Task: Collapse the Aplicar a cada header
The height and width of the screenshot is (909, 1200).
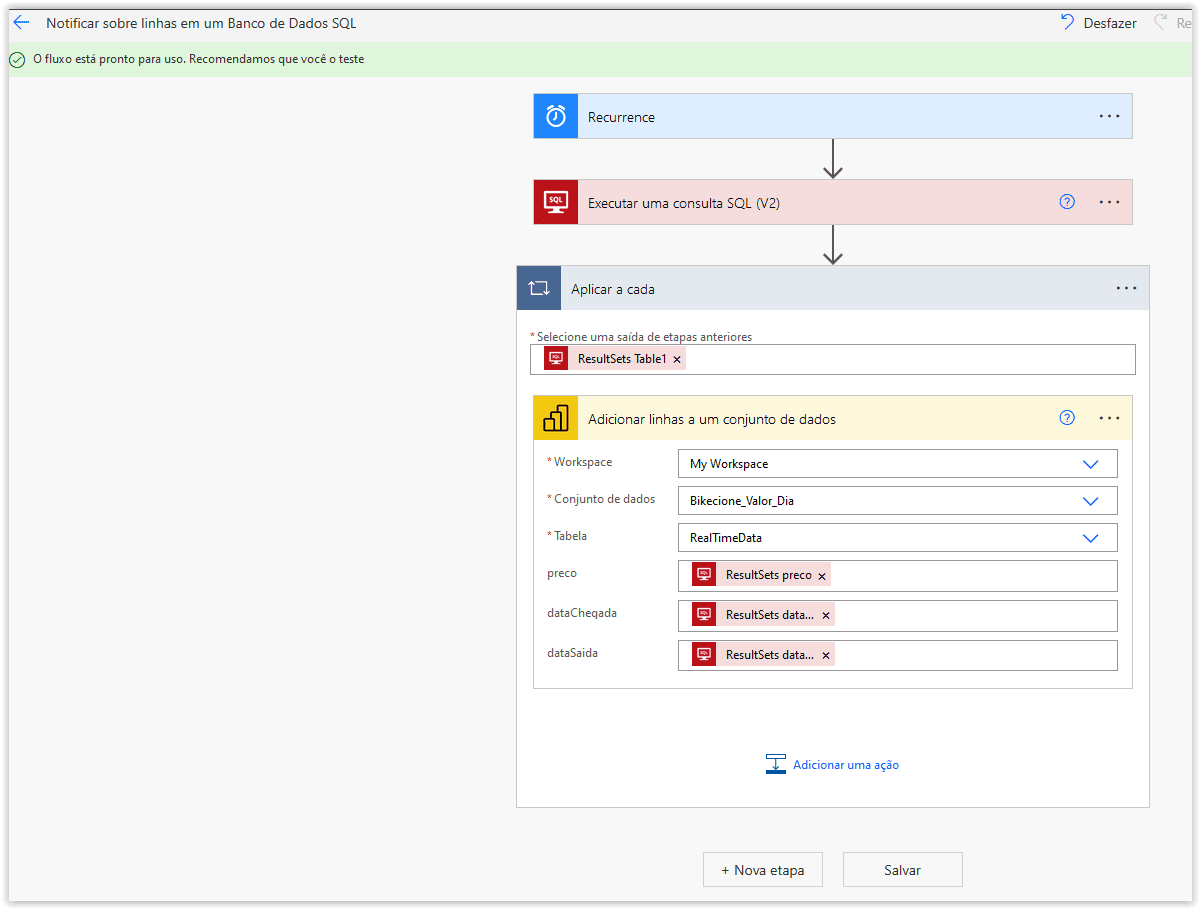Action: pyautogui.click(x=833, y=288)
